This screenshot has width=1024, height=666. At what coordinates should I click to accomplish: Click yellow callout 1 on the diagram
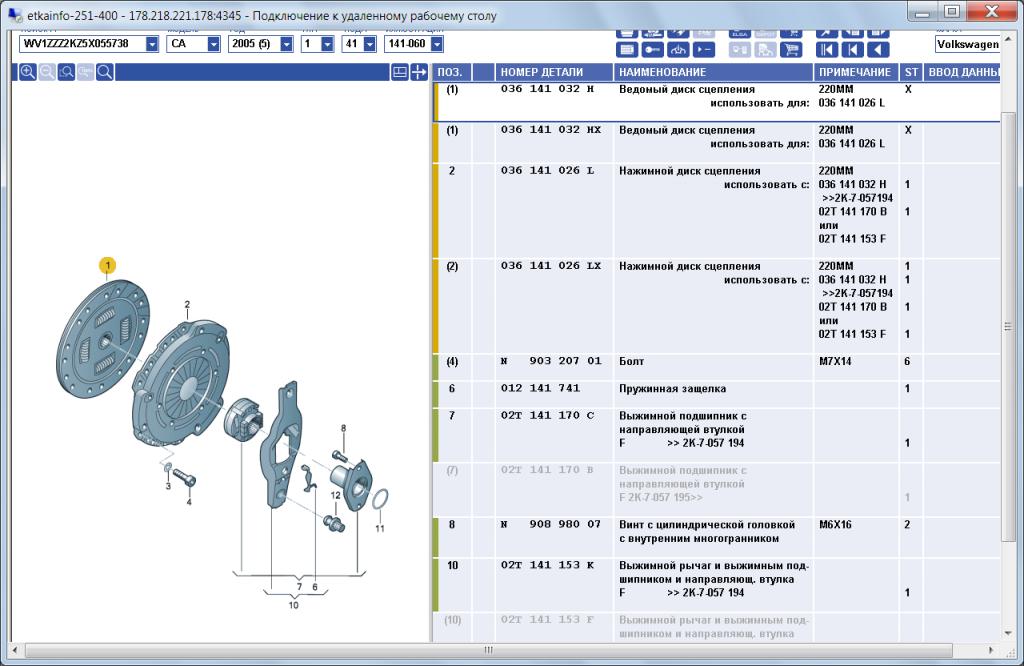(108, 266)
